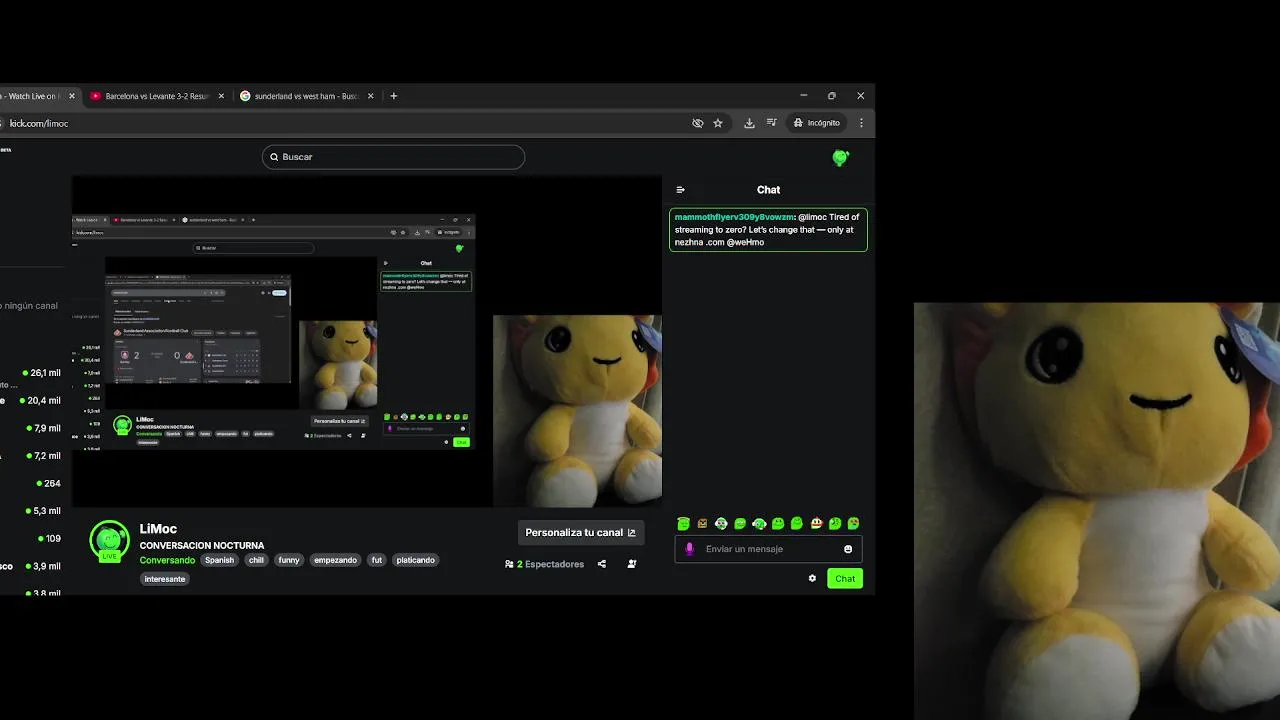The width and height of the screenshot is (1280, 720).
Task: Click the Spanish tag
Action: (x=219, y=560)
